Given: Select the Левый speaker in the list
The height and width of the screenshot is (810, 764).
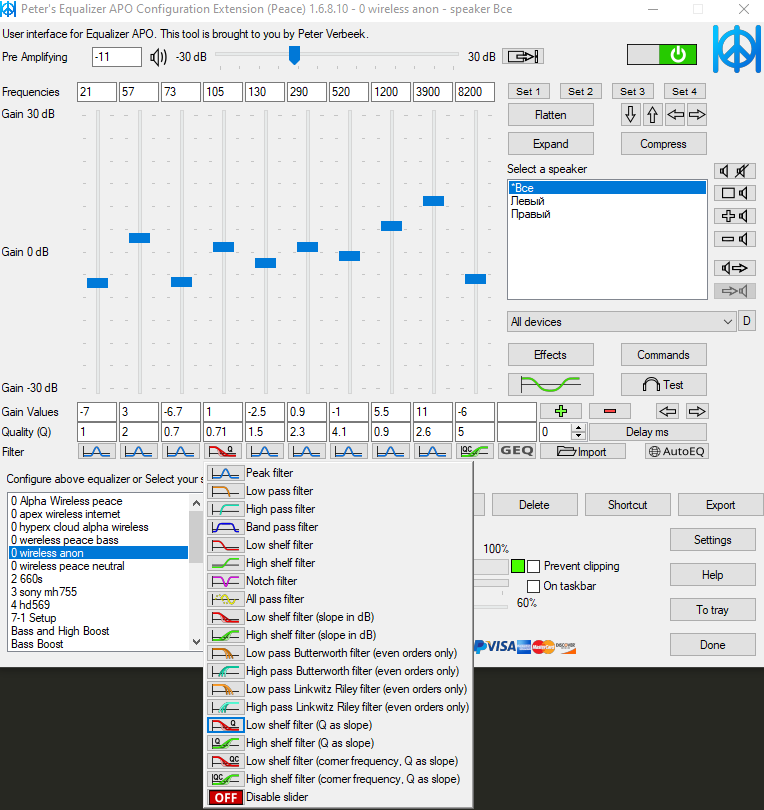Looking at the screenshot, I should (x=606, y=201).
